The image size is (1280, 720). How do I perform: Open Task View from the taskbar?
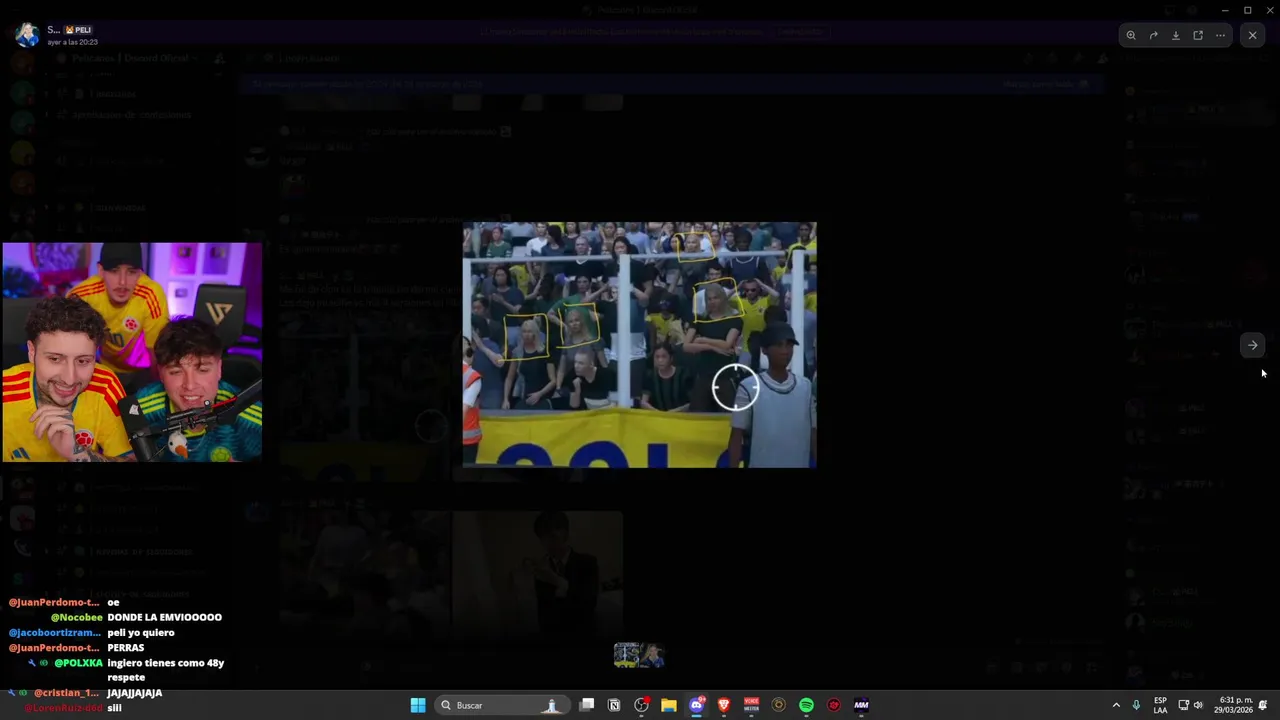(x=587, y=705)
